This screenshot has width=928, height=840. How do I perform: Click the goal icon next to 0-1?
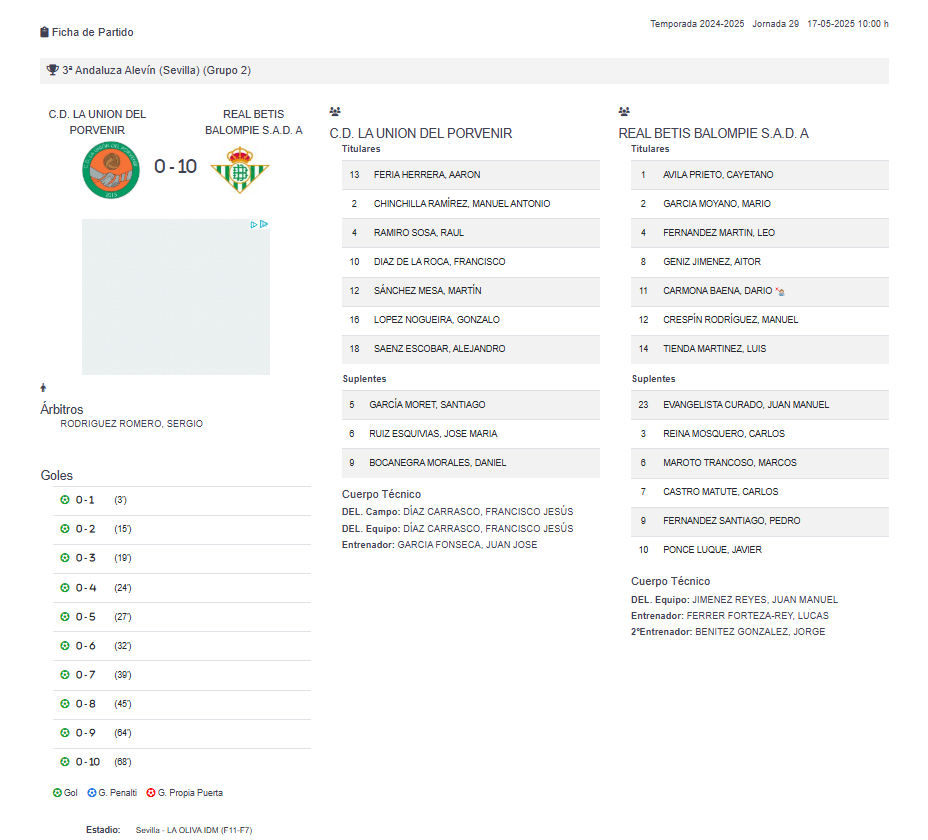(65, 500)
